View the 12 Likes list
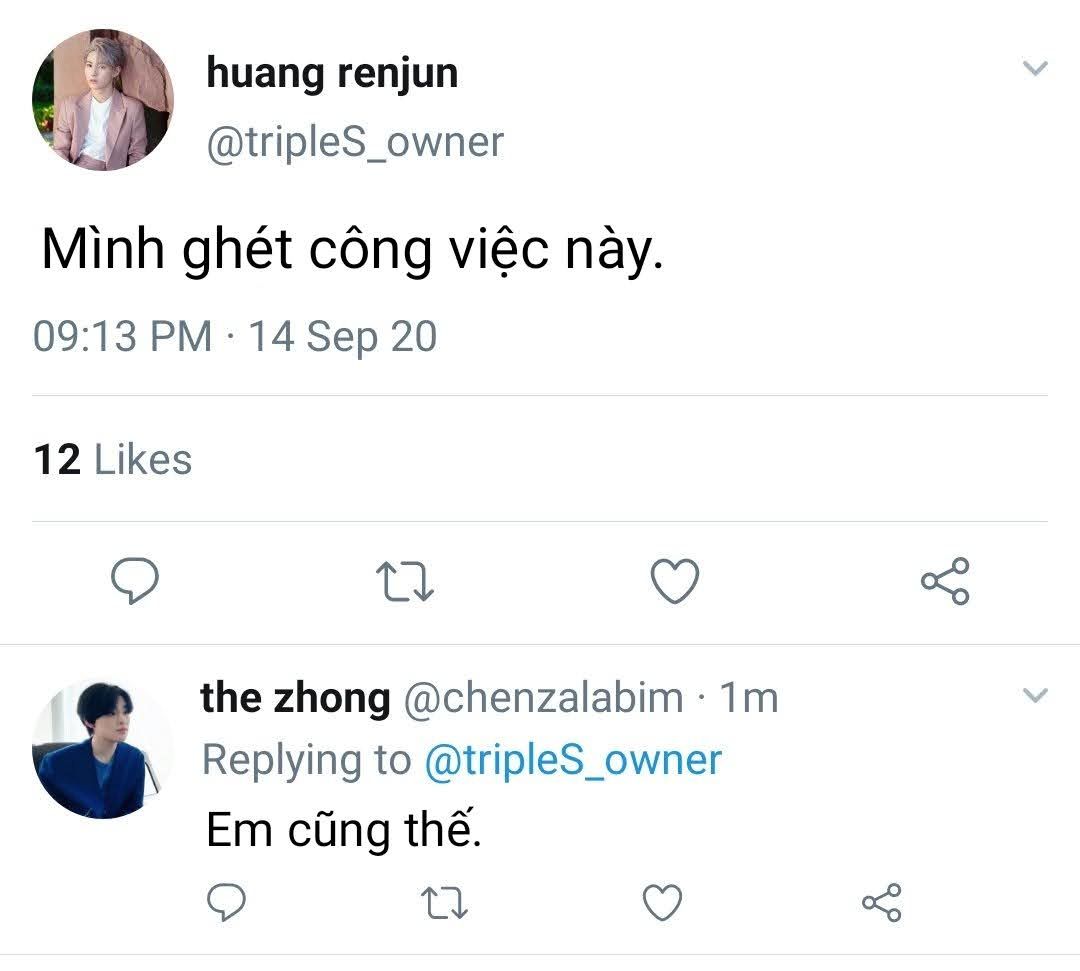Image resolution: width=1080 pixels, height=971 pixels. click(x=112, y=460)
